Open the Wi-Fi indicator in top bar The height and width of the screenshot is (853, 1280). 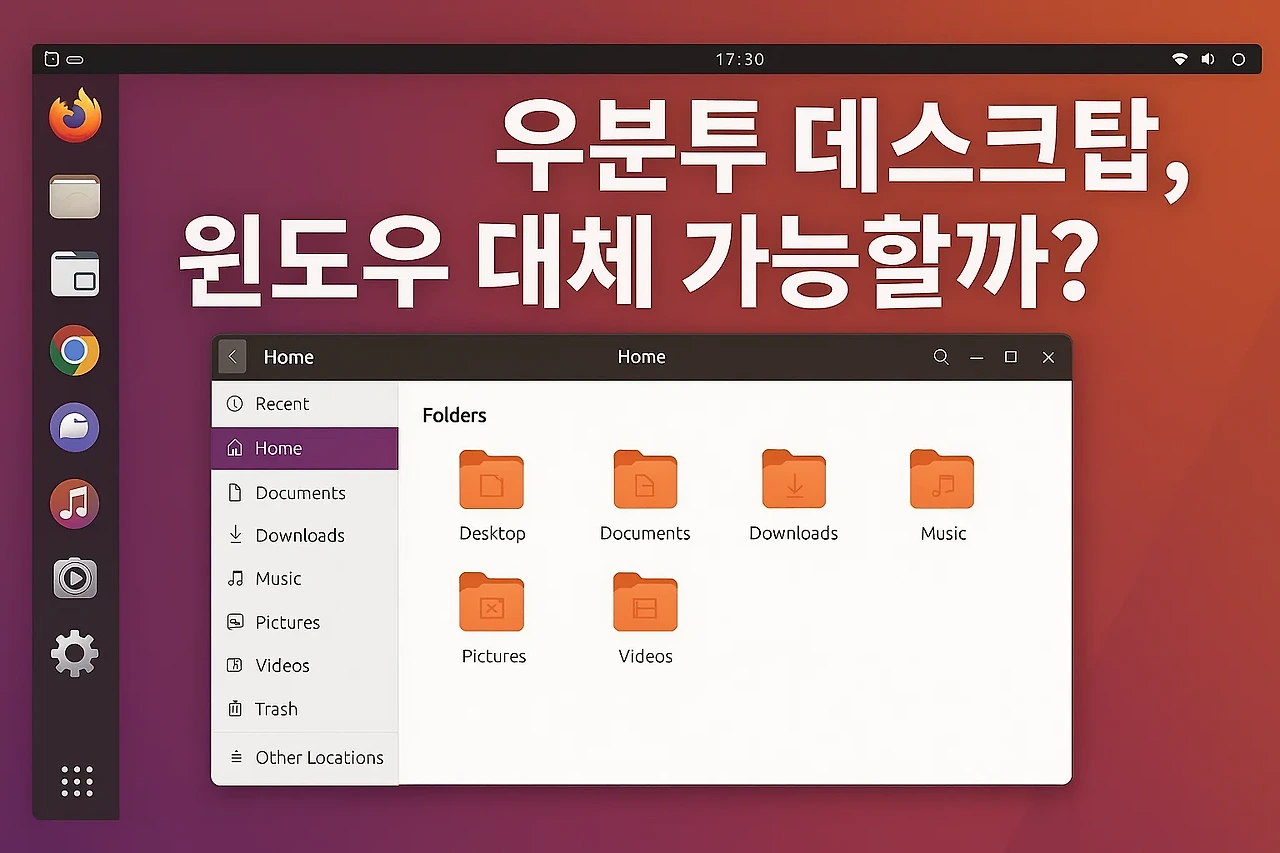[x=1180, y=59]
